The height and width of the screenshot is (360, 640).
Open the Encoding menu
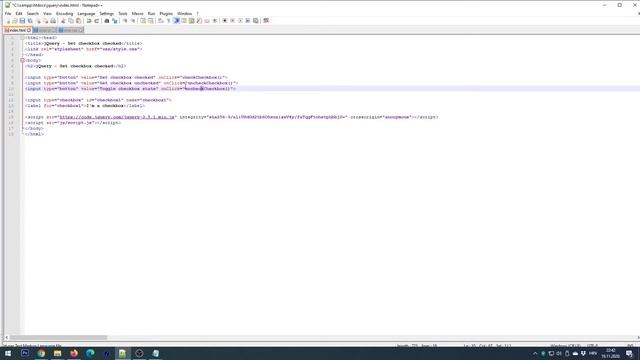coord(64,13)
